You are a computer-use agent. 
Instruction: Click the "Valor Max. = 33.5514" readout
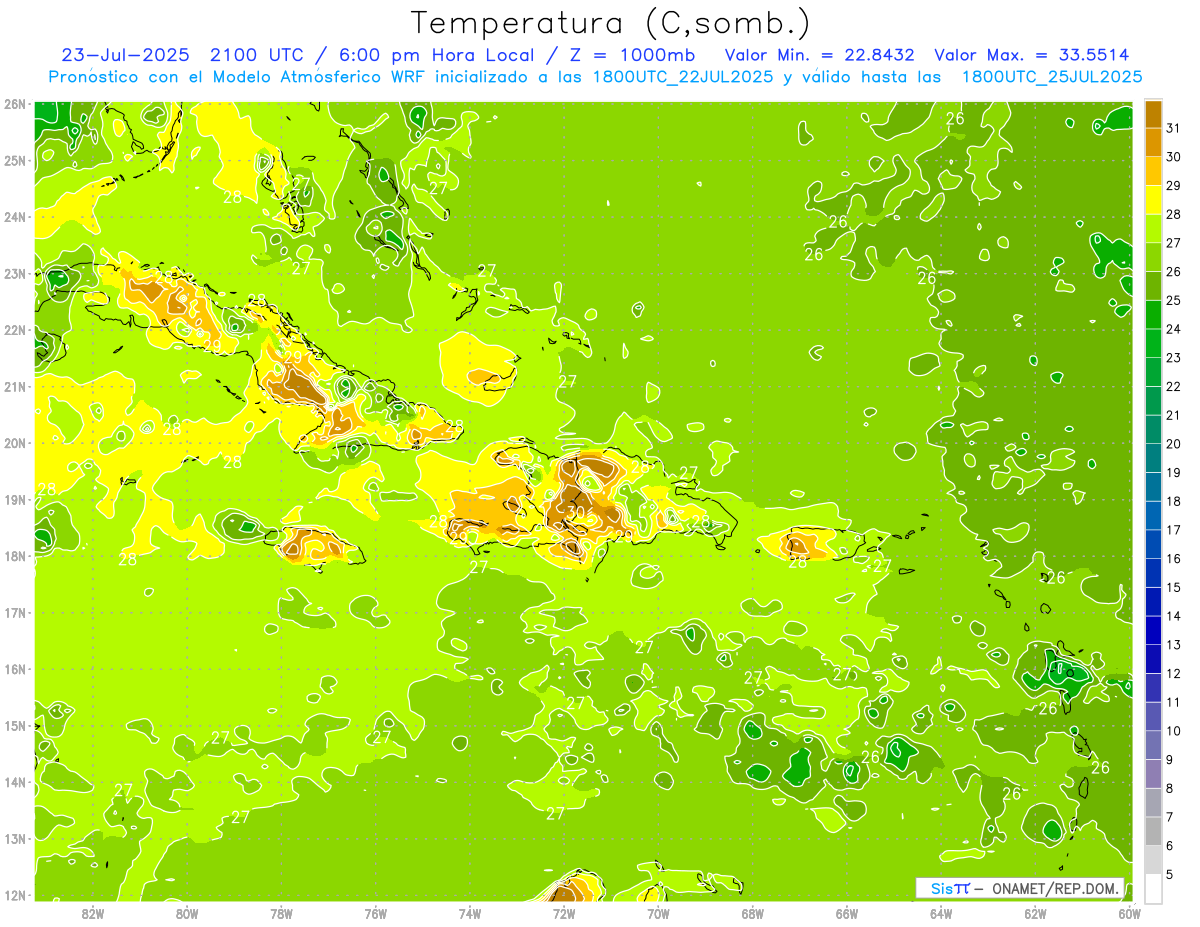[1032, 55]
